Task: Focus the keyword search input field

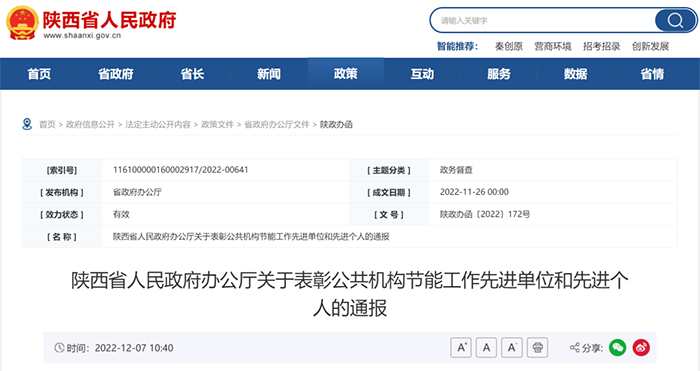Action: click(543, 21)
